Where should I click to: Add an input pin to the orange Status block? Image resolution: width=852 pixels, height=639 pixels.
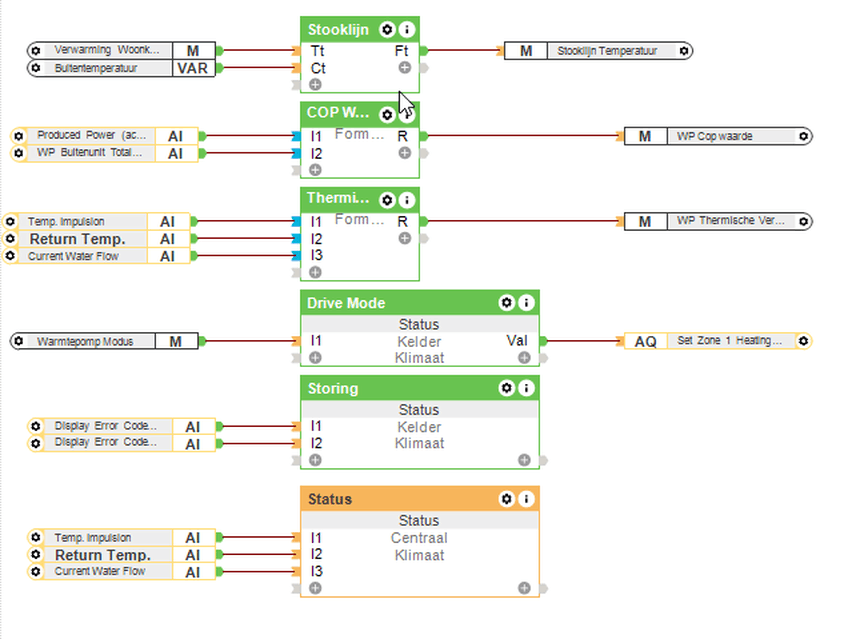[315, 588]
